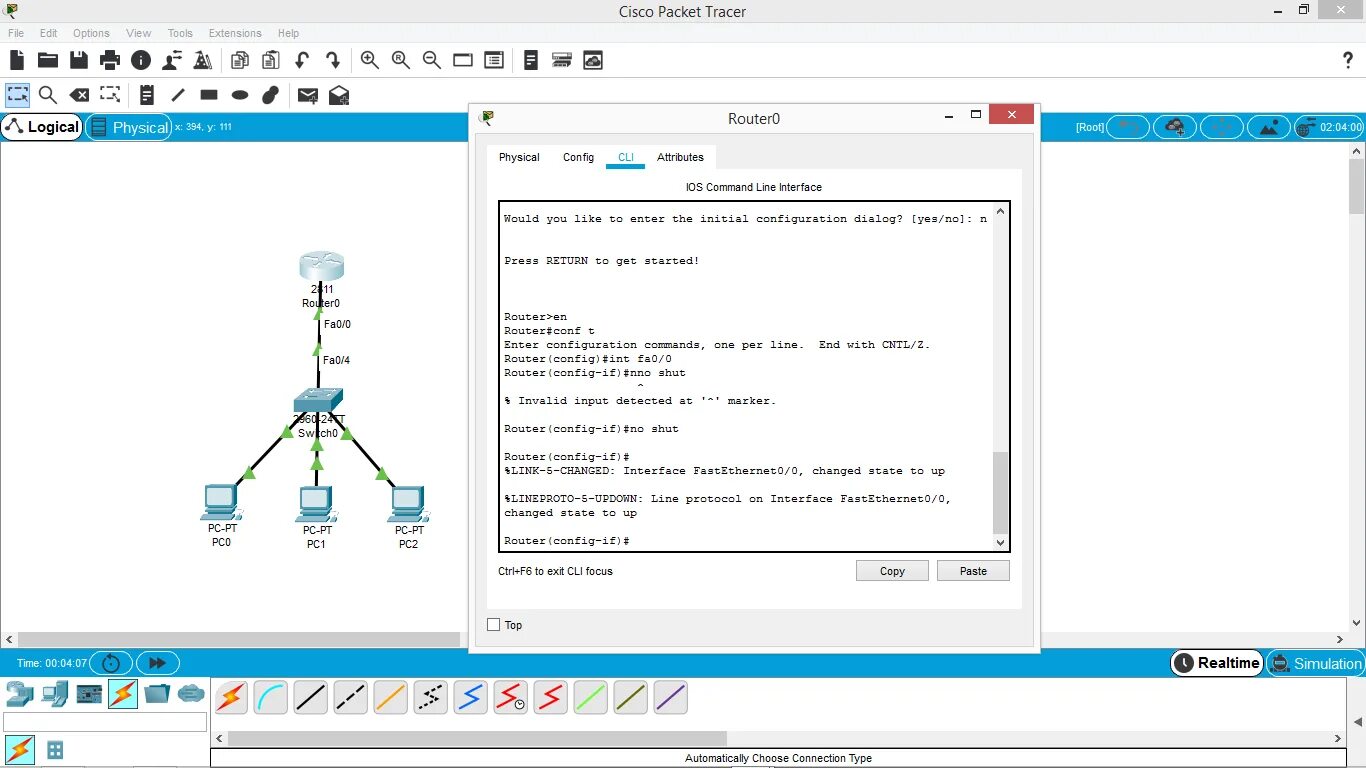Open Network Information with the info icon
1366x768 pixels.
[140, 60]
